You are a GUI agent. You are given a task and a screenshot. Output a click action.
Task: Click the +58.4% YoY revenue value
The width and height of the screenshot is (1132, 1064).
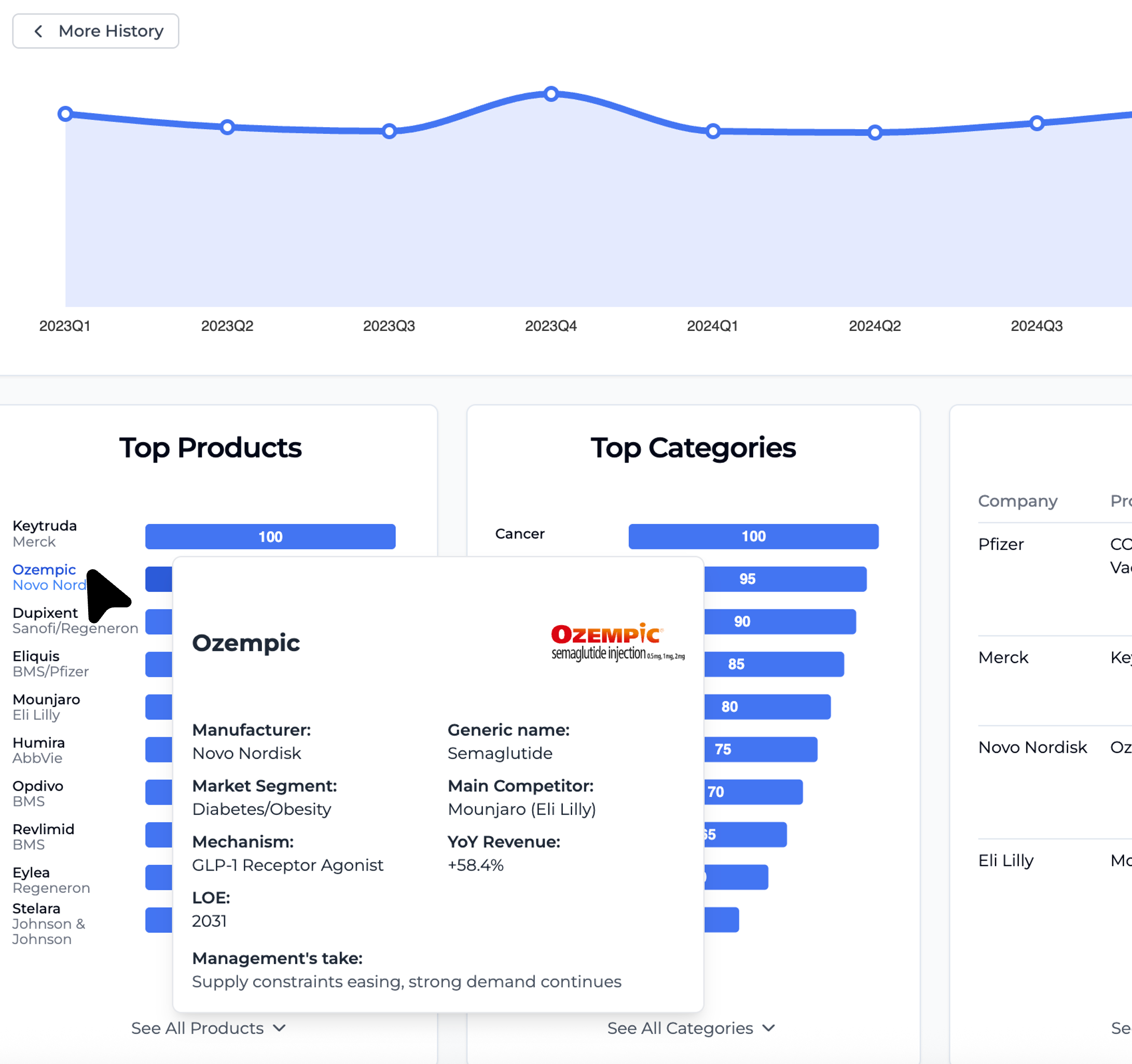pyautogui.click(x=475, y=865)
